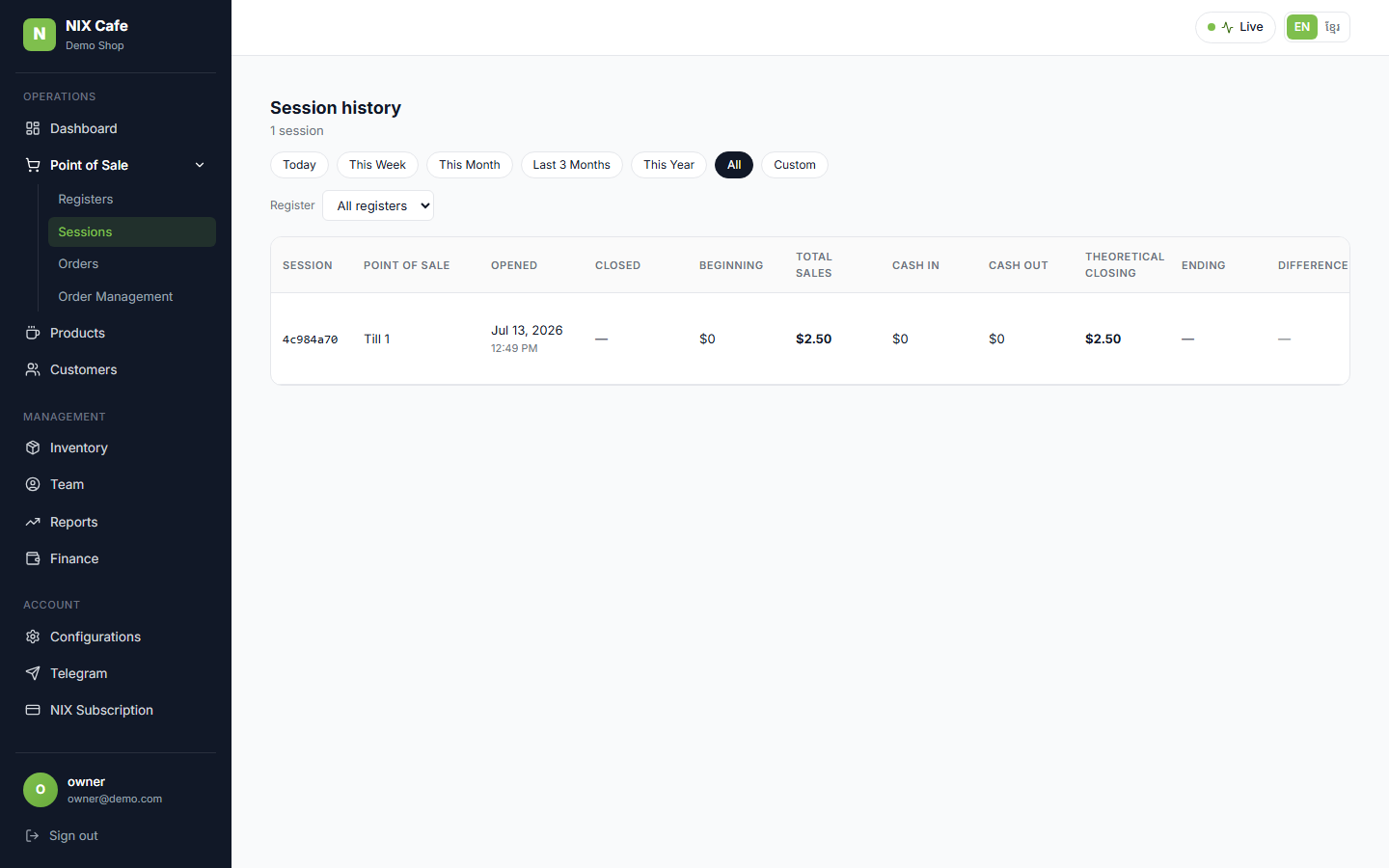Click the Inventory box icon
The height and width of the screenshot is (868, 1389).
tap(33, 448)
